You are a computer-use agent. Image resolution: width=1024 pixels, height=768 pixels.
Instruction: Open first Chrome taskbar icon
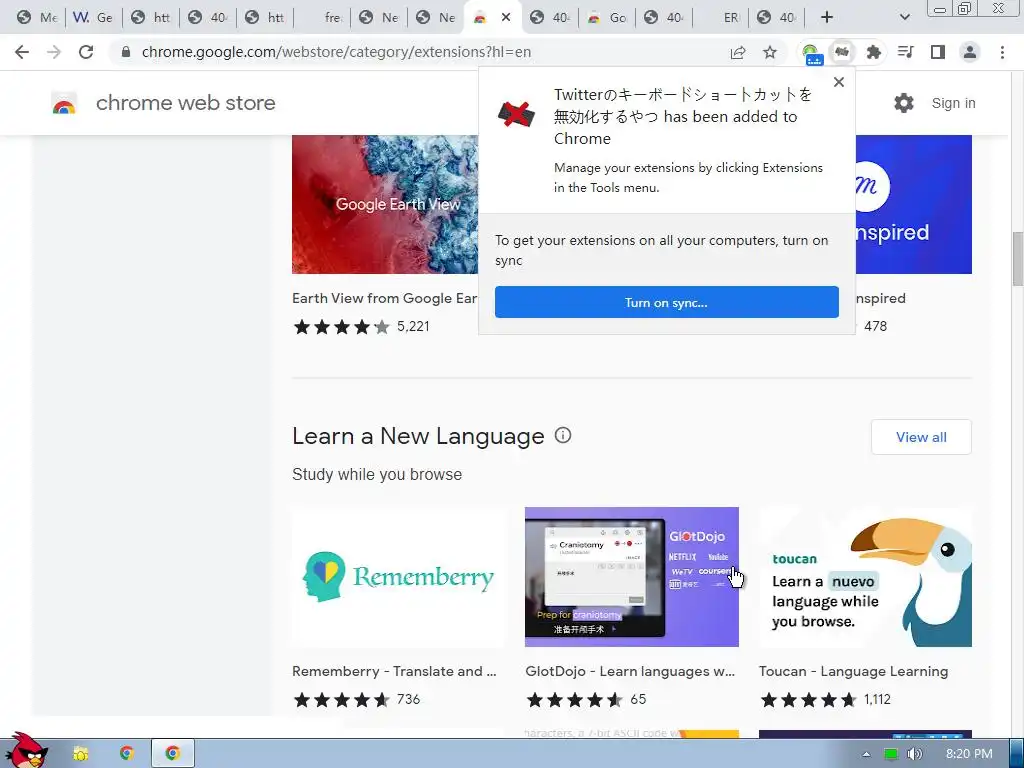click(x=127, y=754)
